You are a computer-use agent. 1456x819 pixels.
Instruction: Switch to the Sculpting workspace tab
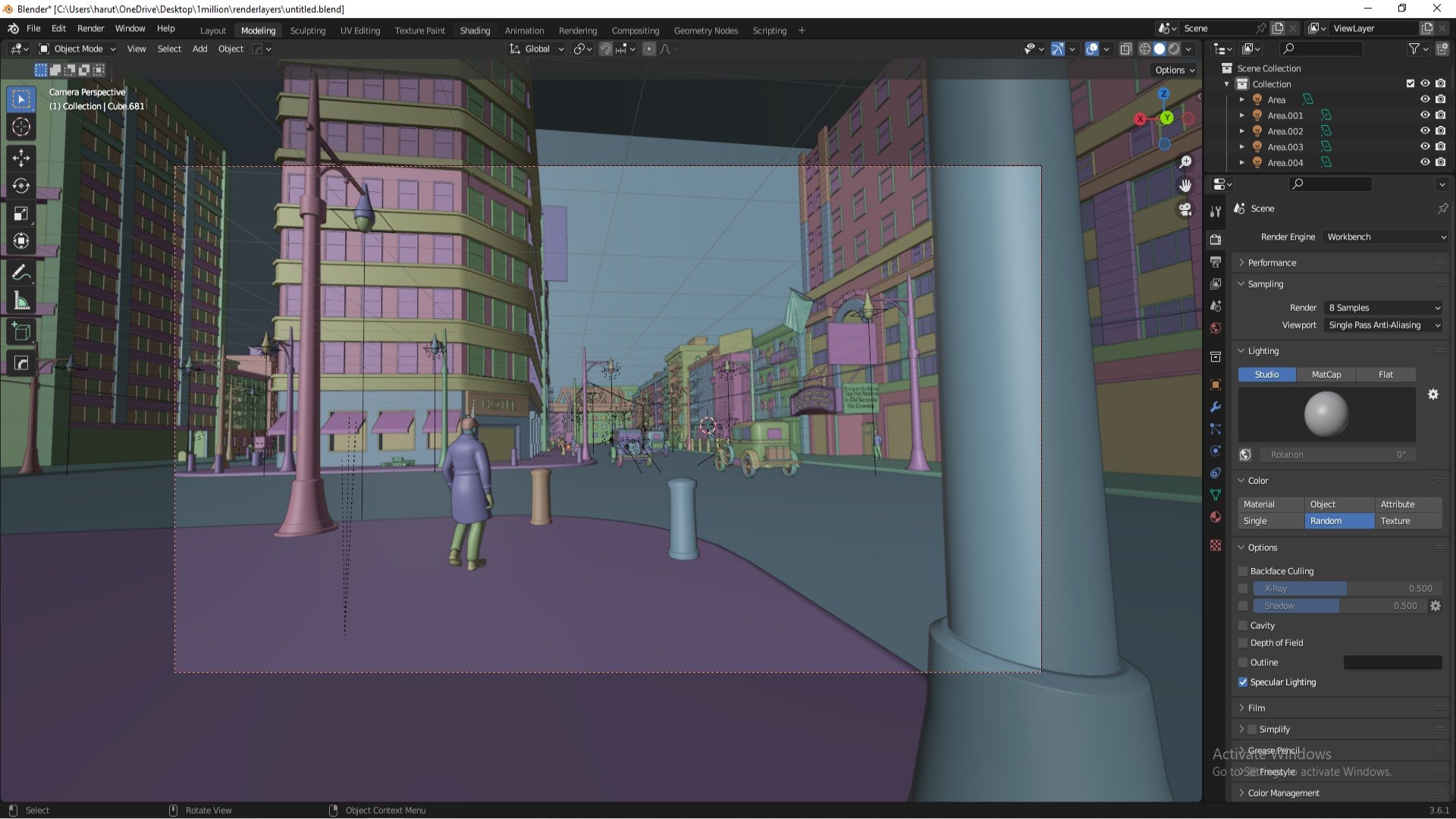(308, 30)
